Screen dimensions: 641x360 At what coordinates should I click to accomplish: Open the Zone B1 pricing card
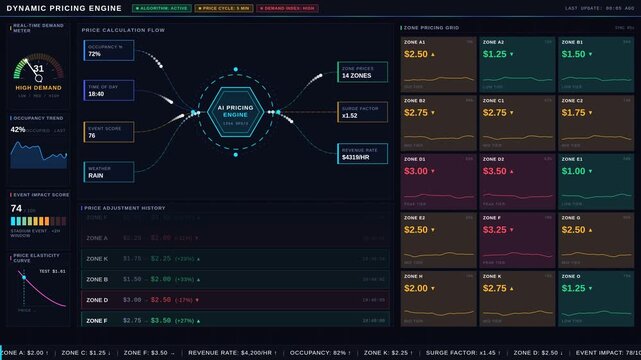[x=596, y=65]
